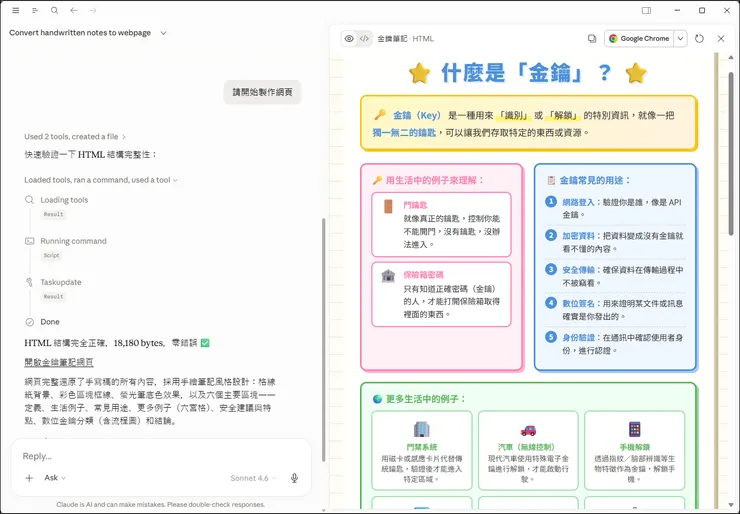Open the Script tag under Running command
740x514 pixels.
pyautogui.click(x=51, y=255)
